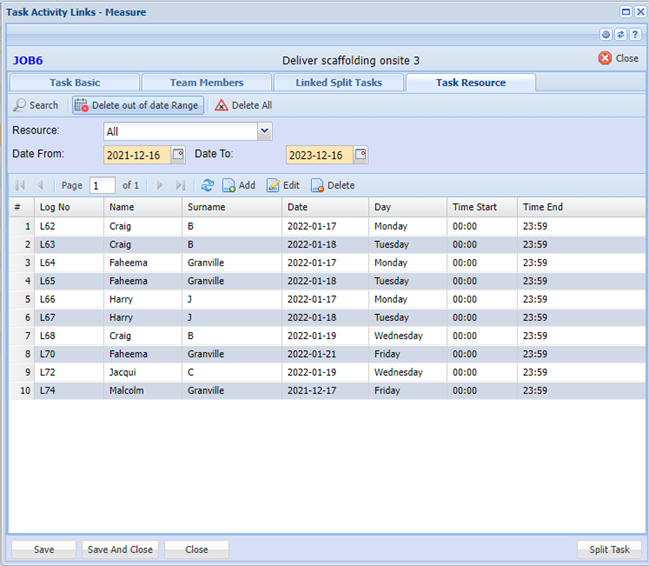
Task: Switch to the Task Basic tab
Action: [74, 83]
